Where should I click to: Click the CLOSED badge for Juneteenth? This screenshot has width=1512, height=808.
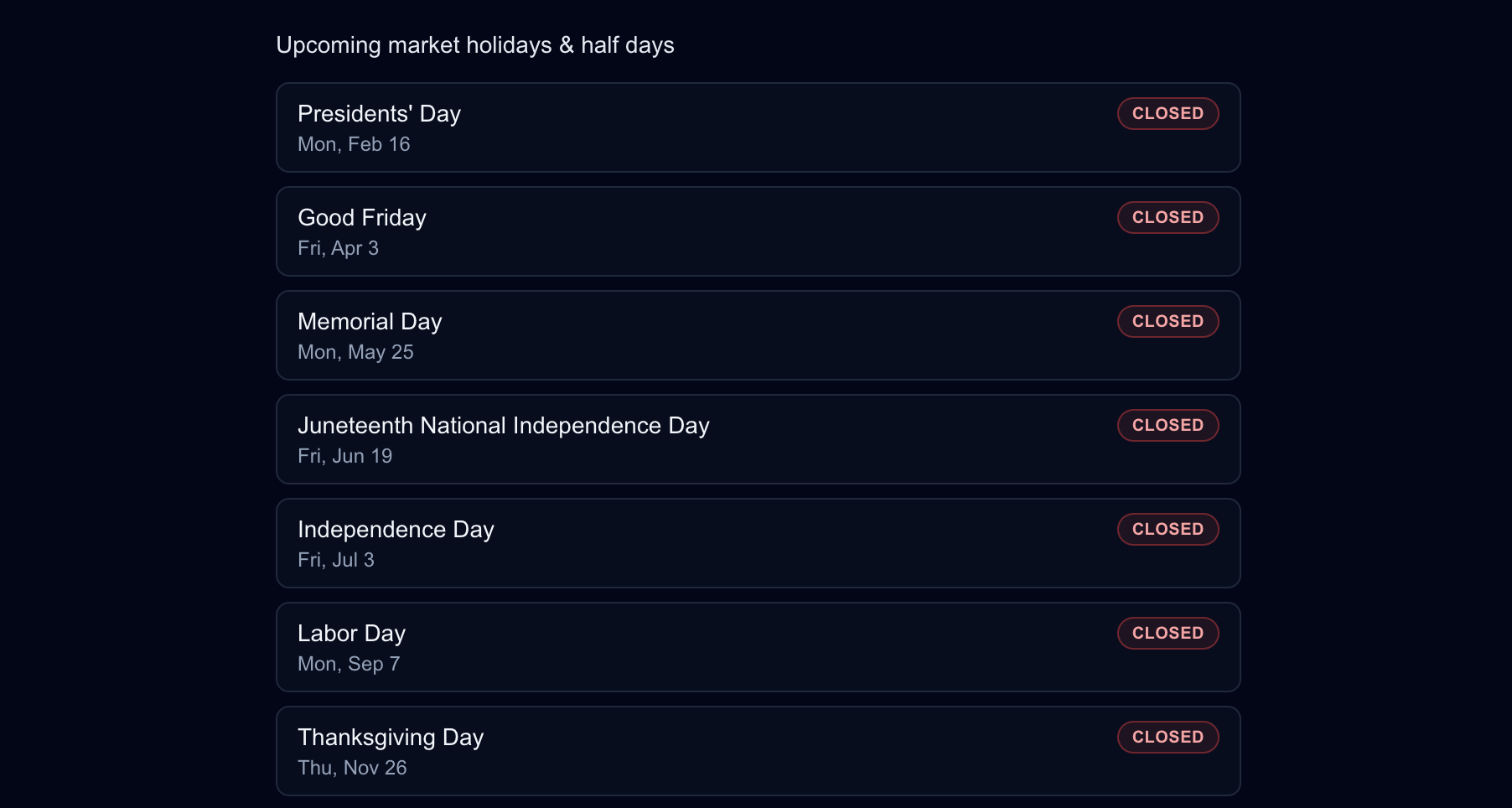(1168, 425)
